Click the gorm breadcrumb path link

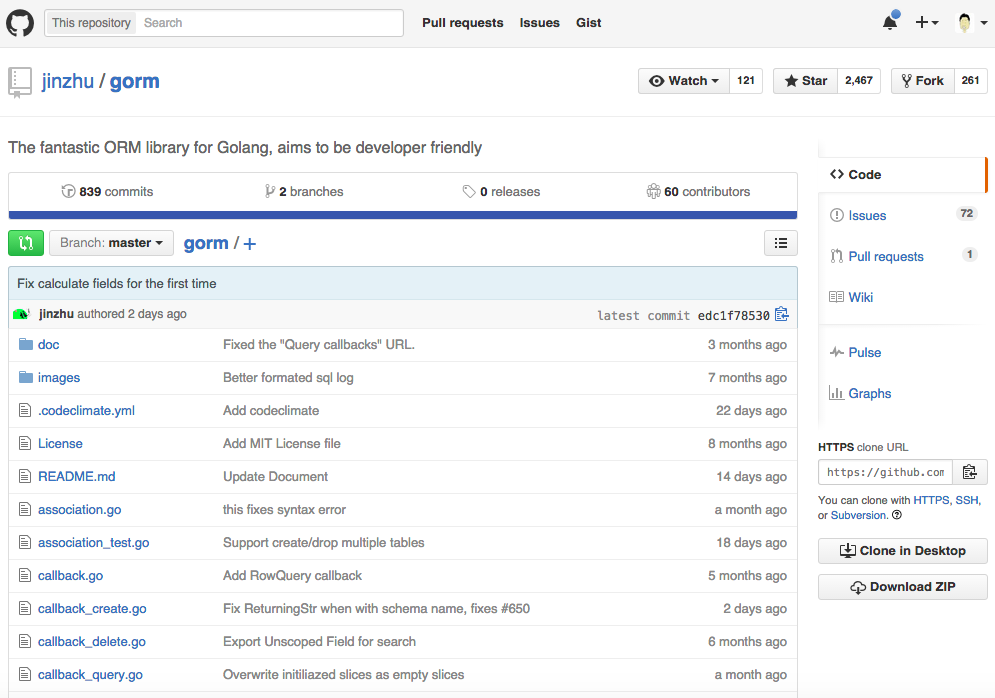(x=206, y=243)
